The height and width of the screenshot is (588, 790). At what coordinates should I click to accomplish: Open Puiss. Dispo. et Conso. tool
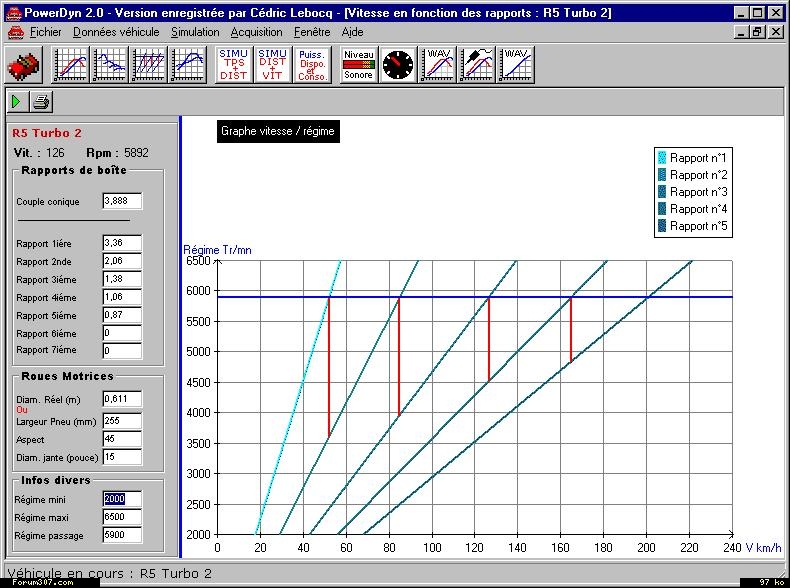pos(313,66)
